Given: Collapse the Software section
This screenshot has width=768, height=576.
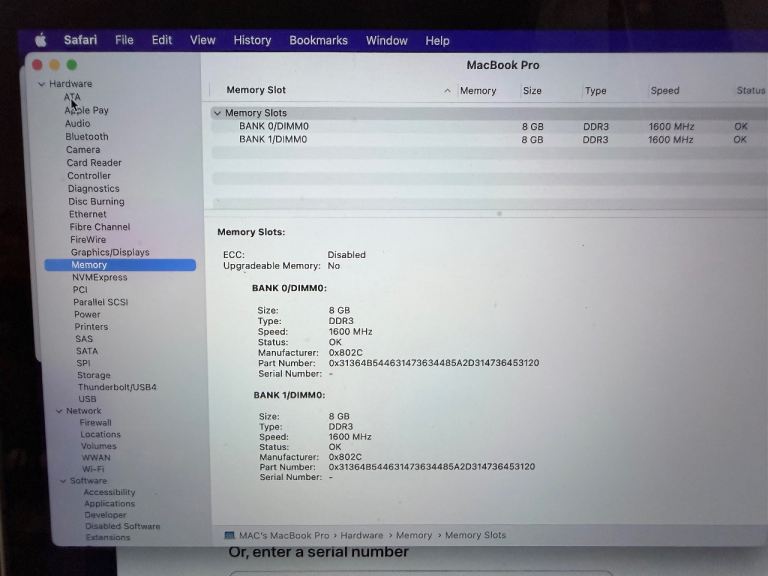Looking at the screenshot, I should (63, 481).
